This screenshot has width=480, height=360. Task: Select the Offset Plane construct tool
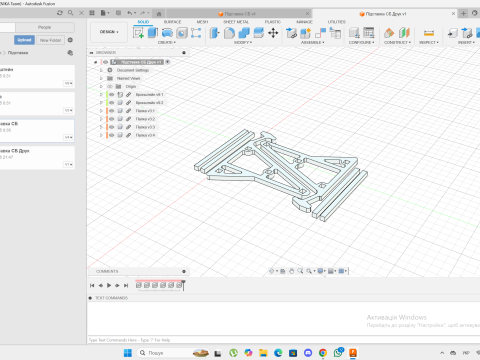389,33
